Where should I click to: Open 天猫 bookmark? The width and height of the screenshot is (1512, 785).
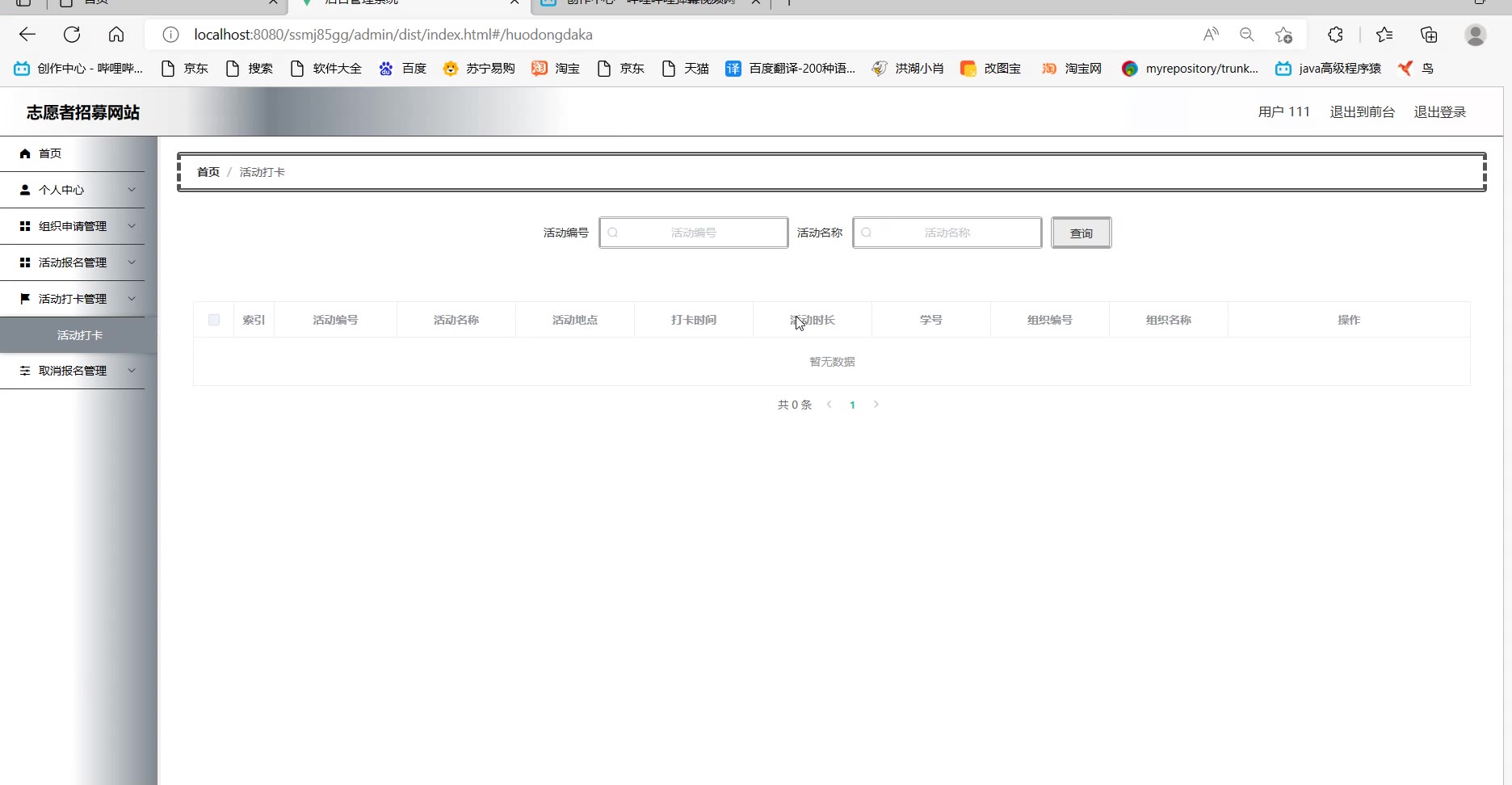(685, 69)
